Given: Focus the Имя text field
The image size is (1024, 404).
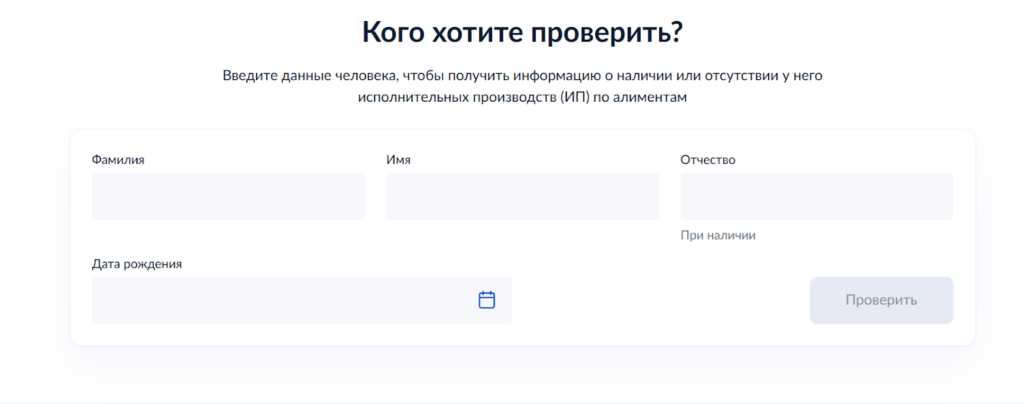Looking at the screenshot, I should pos(522,196).
